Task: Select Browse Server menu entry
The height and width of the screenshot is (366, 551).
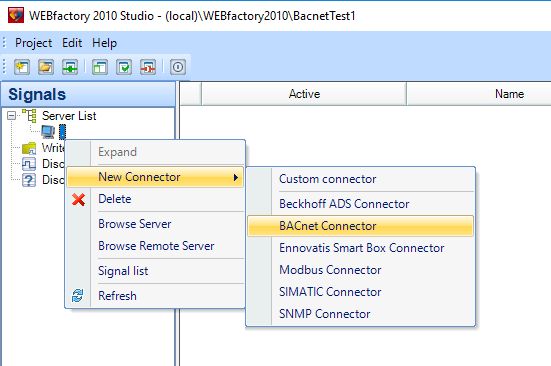Action: [x=155, y=224]
